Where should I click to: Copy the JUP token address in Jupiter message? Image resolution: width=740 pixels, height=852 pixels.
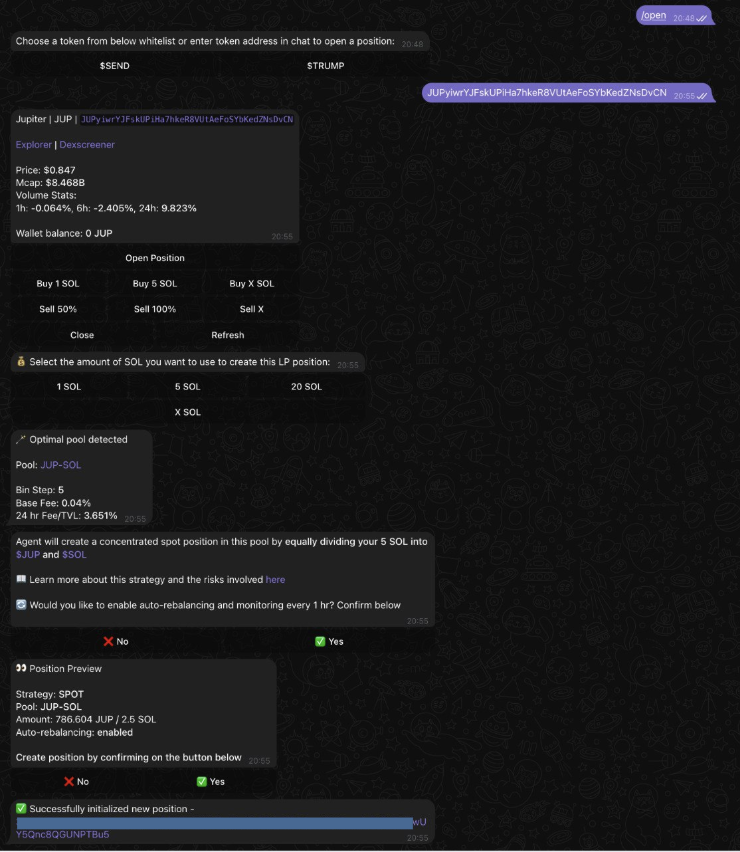click(187, 120)
